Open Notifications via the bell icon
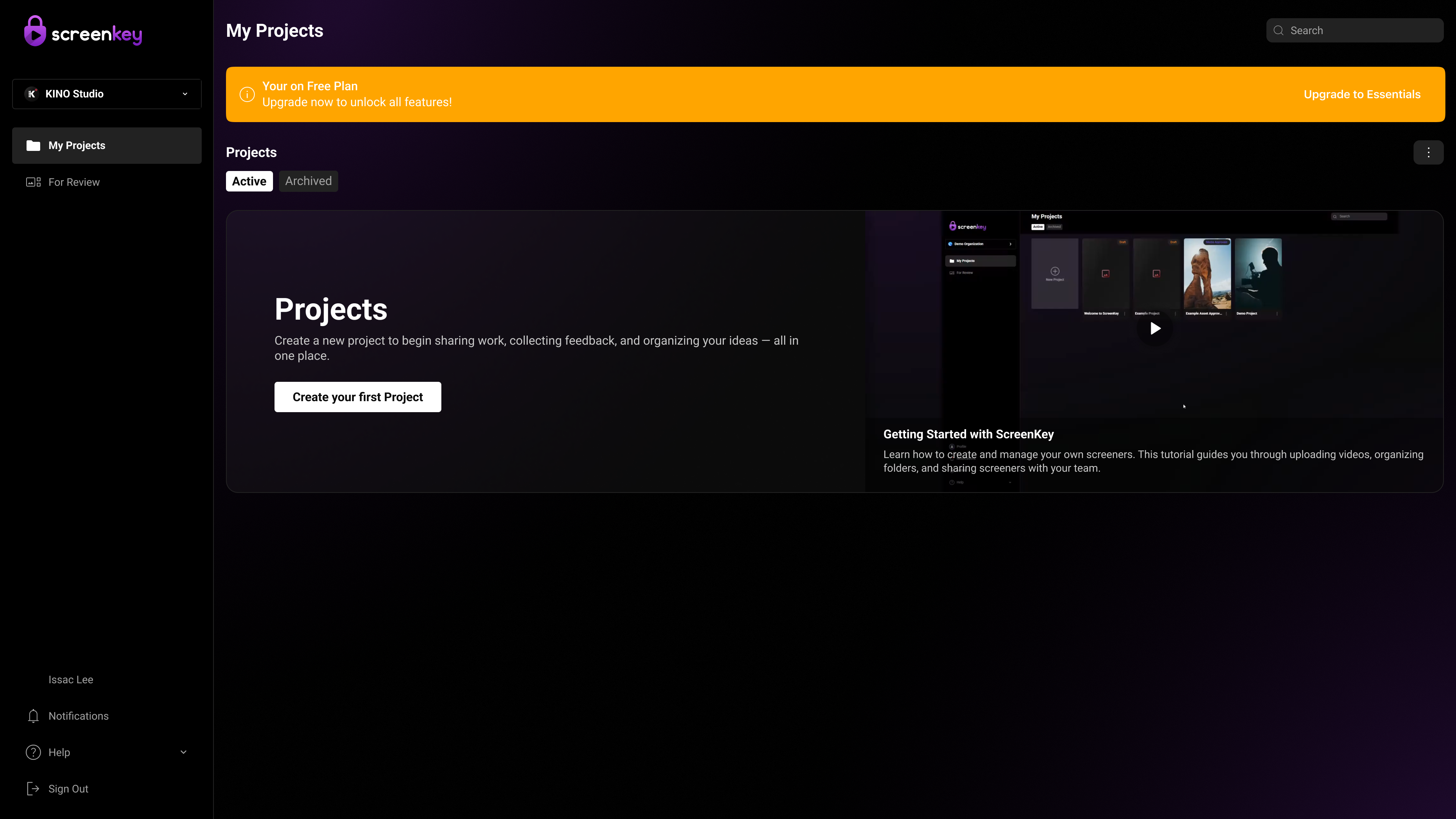 click(33, 715)
